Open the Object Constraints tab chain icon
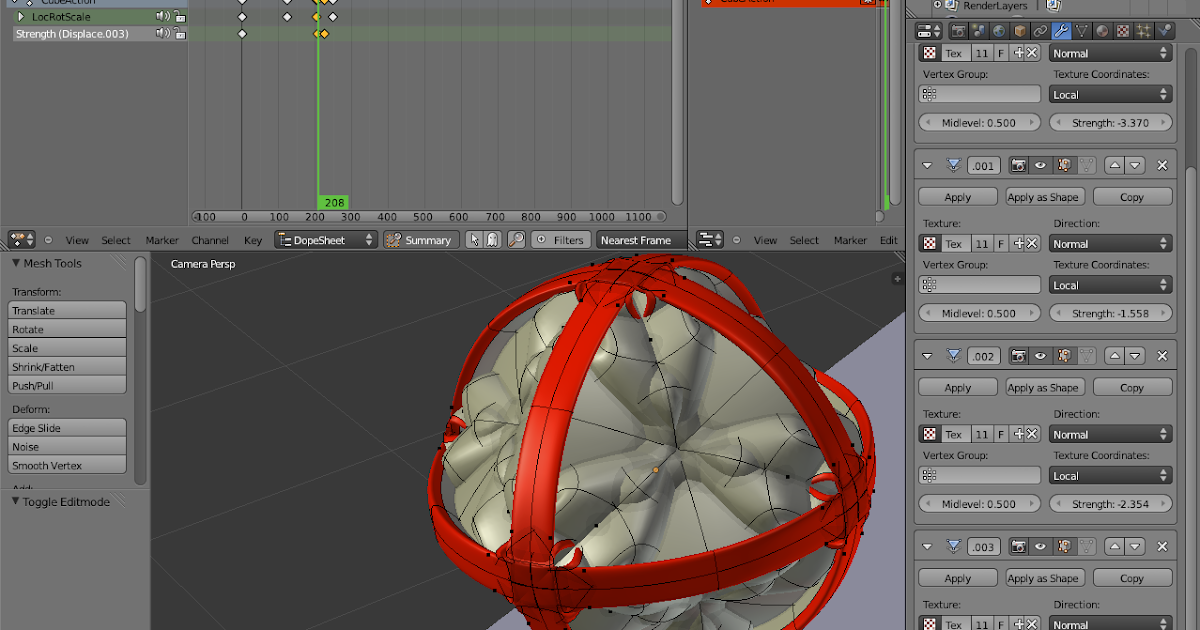This screenshot has width=1200, height=630. tap(1041, 30)
